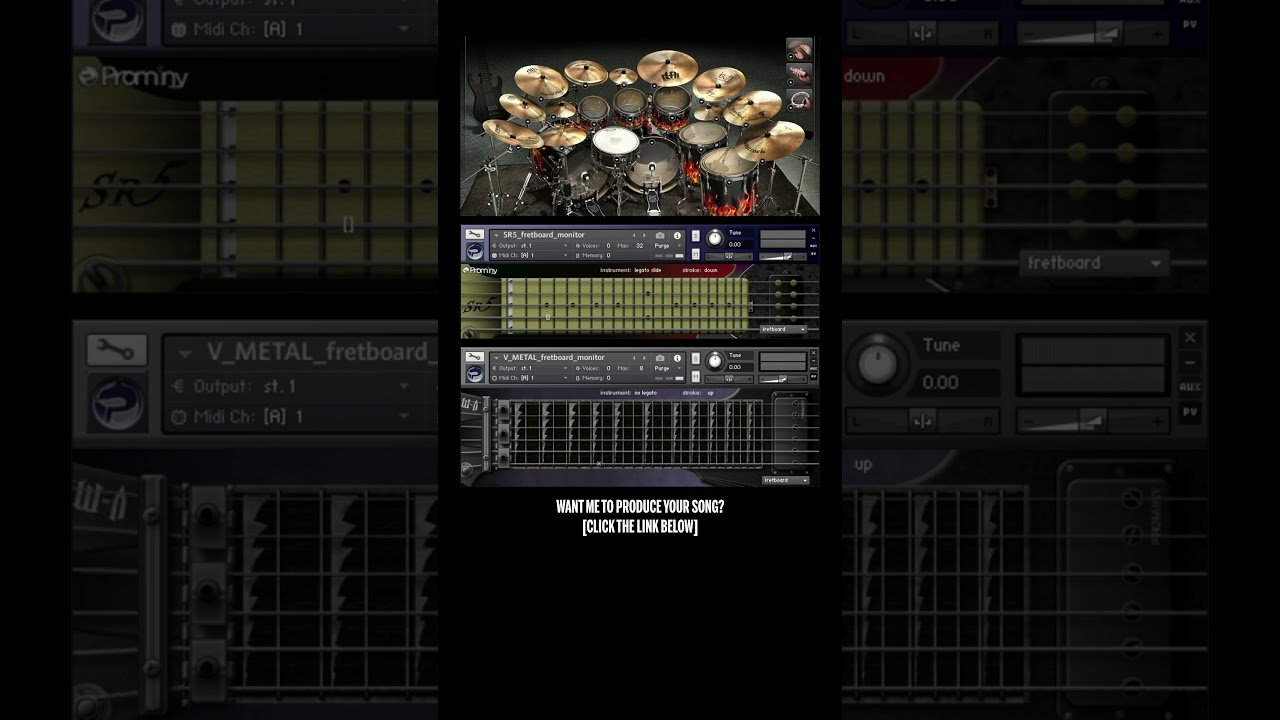Mute the SR5_fretboard_monitor instrument
Screen dimensions: 1280x720
[696, 253]
